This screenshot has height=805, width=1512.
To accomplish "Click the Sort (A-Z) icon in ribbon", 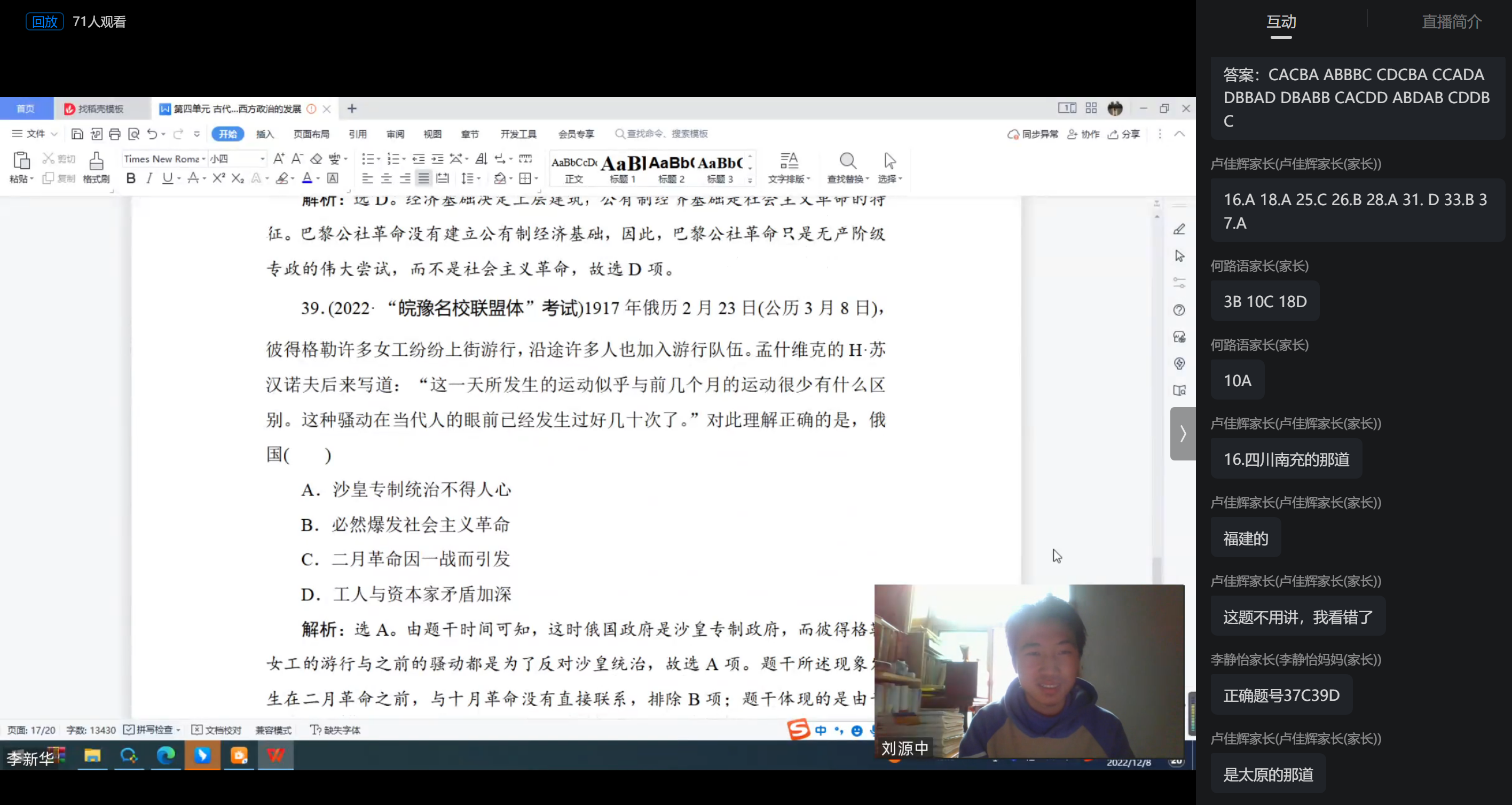I will [481, 159].
